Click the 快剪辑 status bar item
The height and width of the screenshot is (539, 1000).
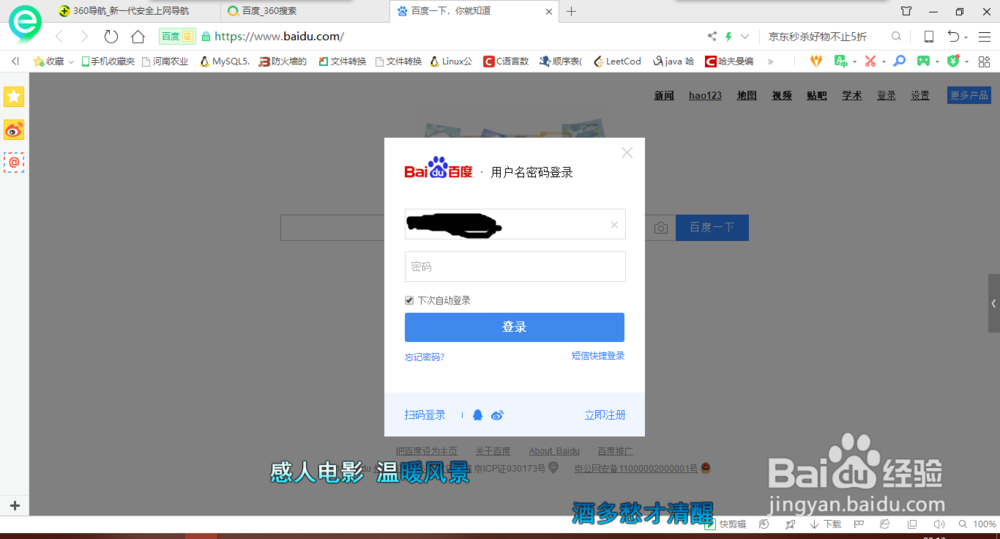click(x=725, y=524)
